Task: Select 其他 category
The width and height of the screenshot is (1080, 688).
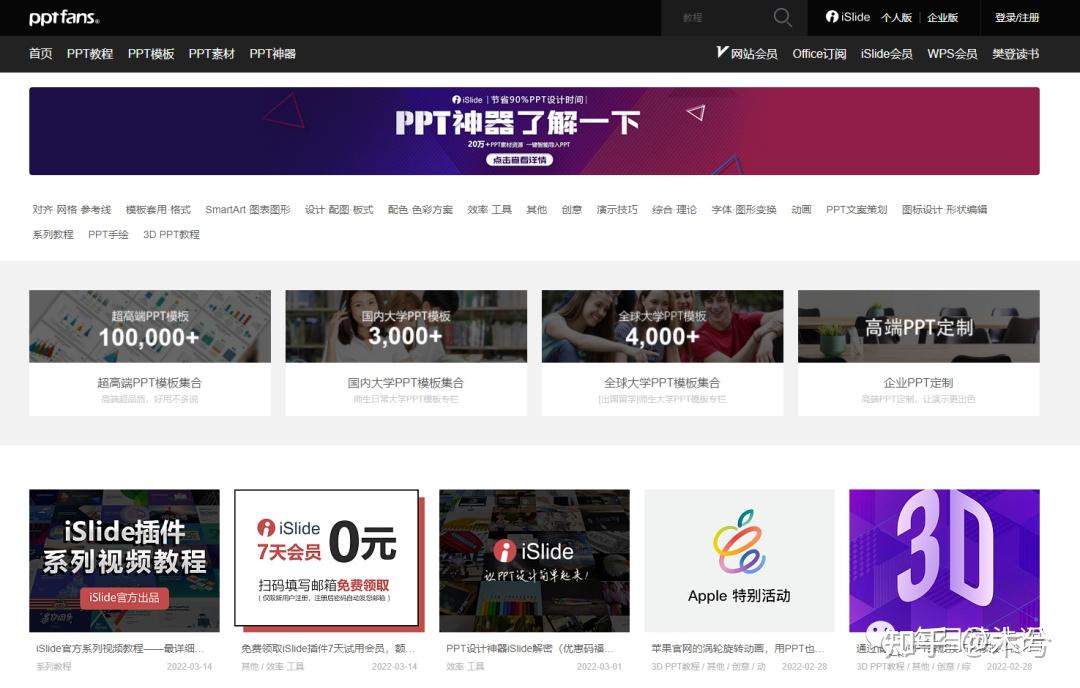Action: pos(537,209)
